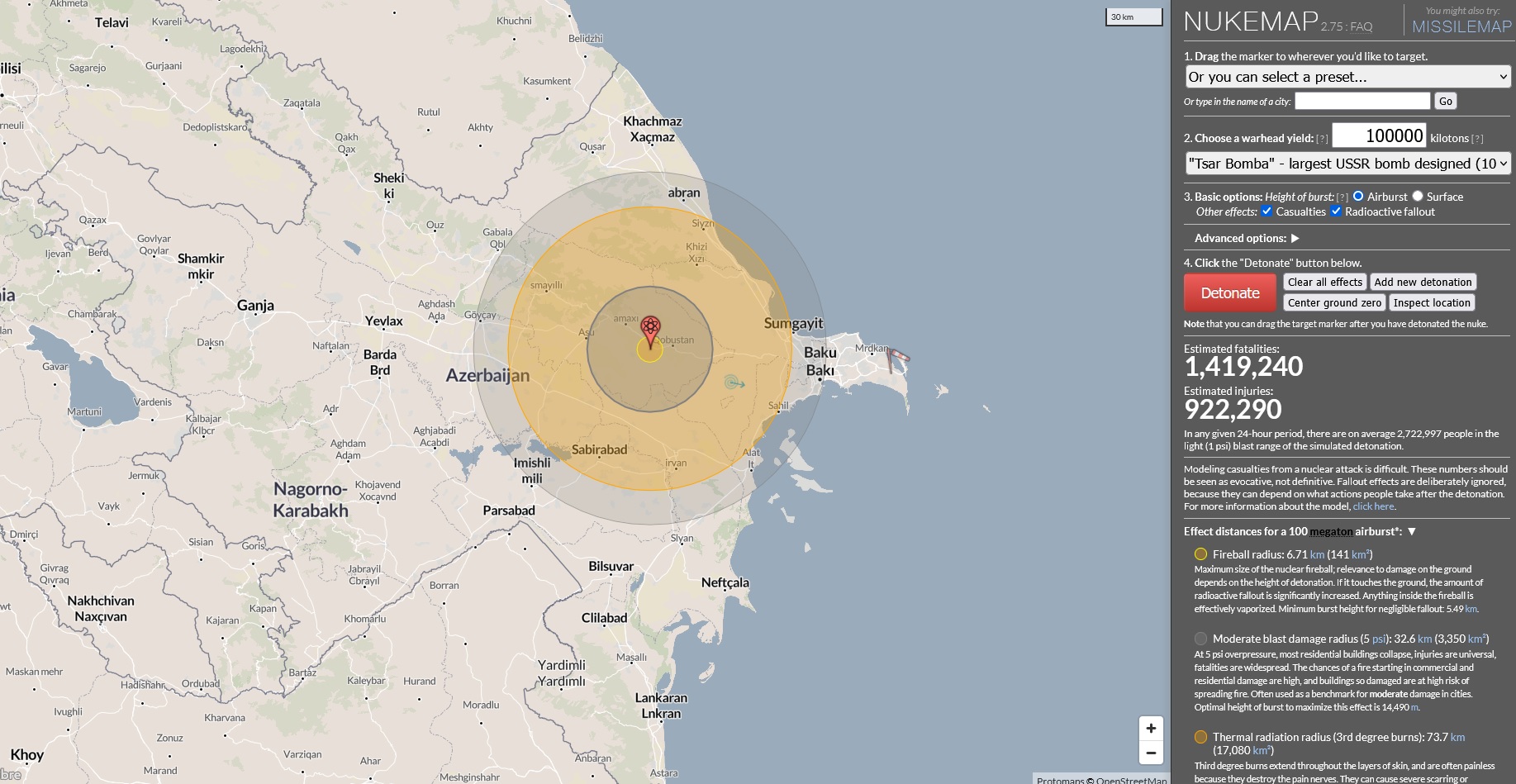Select the Surface burst radio option
Screen dimensions: 1516x784
(x=1418, y=196)
